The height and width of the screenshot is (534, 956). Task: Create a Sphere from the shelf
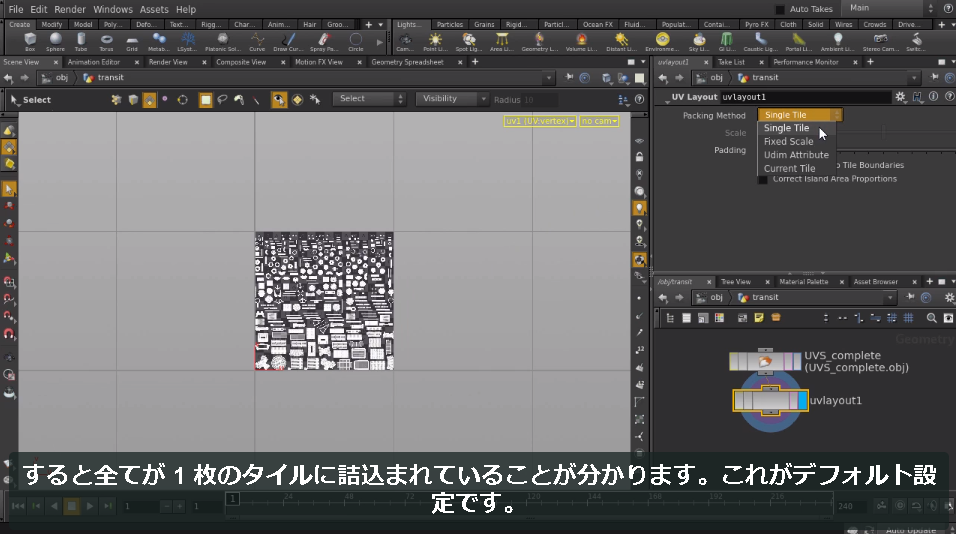pos(55,41)
